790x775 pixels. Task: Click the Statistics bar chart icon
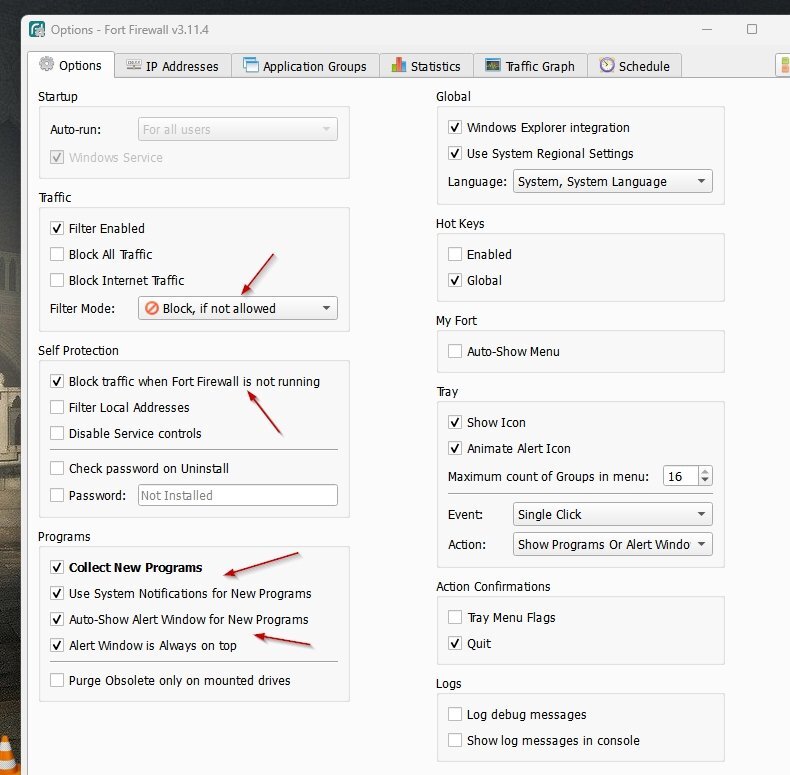pyautogui.click(x=399, y=65)
